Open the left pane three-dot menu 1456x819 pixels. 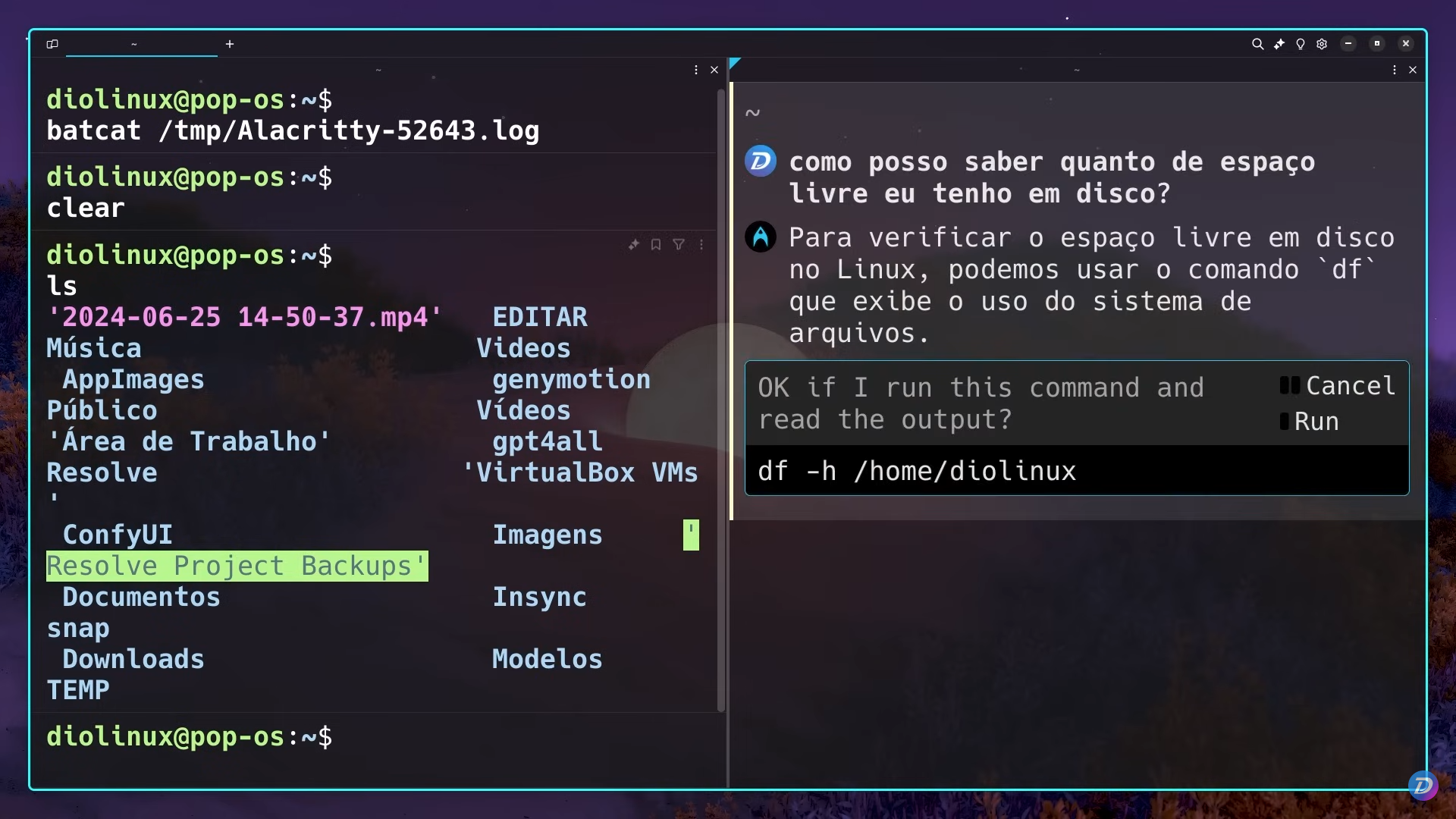(x=695, y=69)
